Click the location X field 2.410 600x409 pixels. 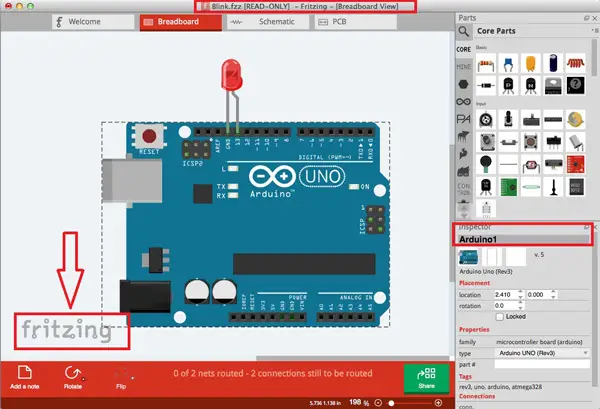pos(506,295)
